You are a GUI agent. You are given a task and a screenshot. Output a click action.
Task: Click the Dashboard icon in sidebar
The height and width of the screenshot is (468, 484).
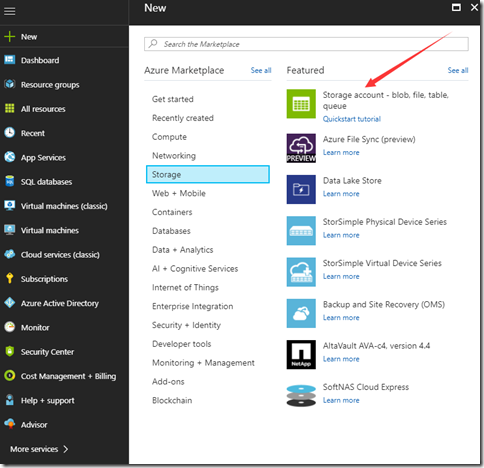click(x=10, y=60)
